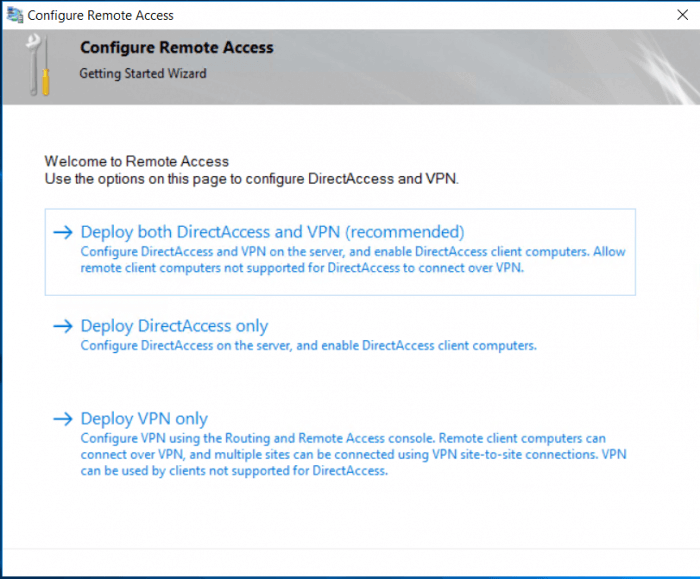Click the bold 'Configure Remote Access' header title

177,47
